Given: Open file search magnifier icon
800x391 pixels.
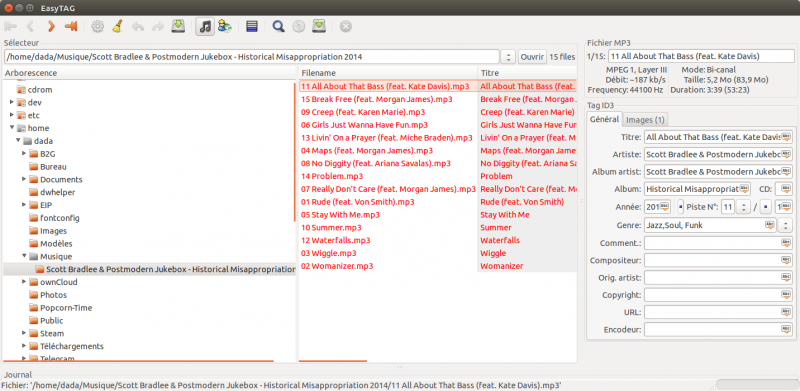Looking at the screenshot, I should point(278,26).
